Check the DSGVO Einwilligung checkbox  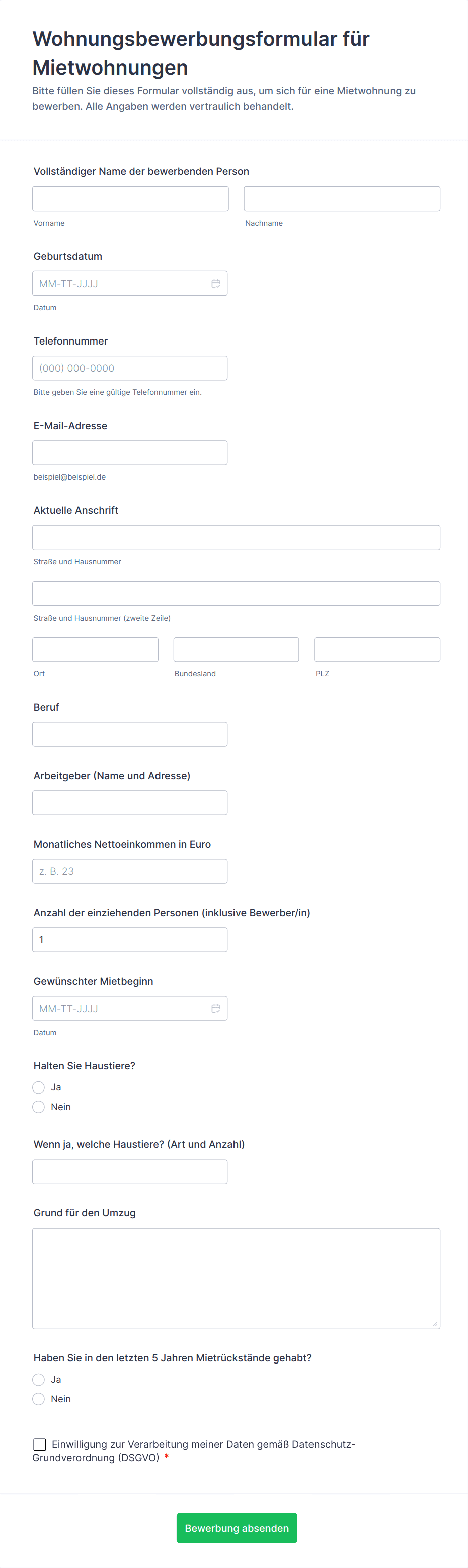coord(40,1444)
